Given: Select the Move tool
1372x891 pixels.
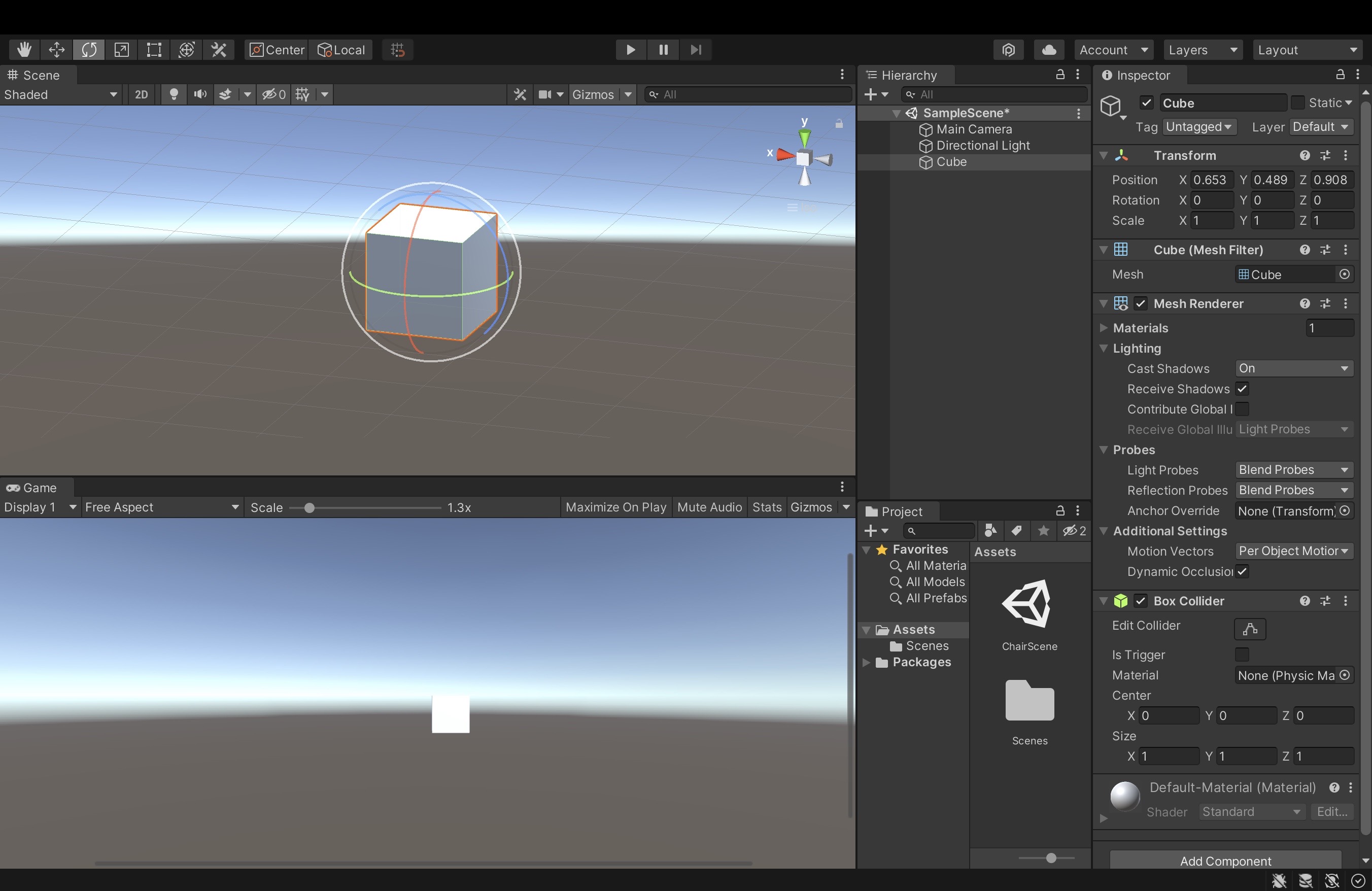Looking at the screenshot, I should pos(56,50).
